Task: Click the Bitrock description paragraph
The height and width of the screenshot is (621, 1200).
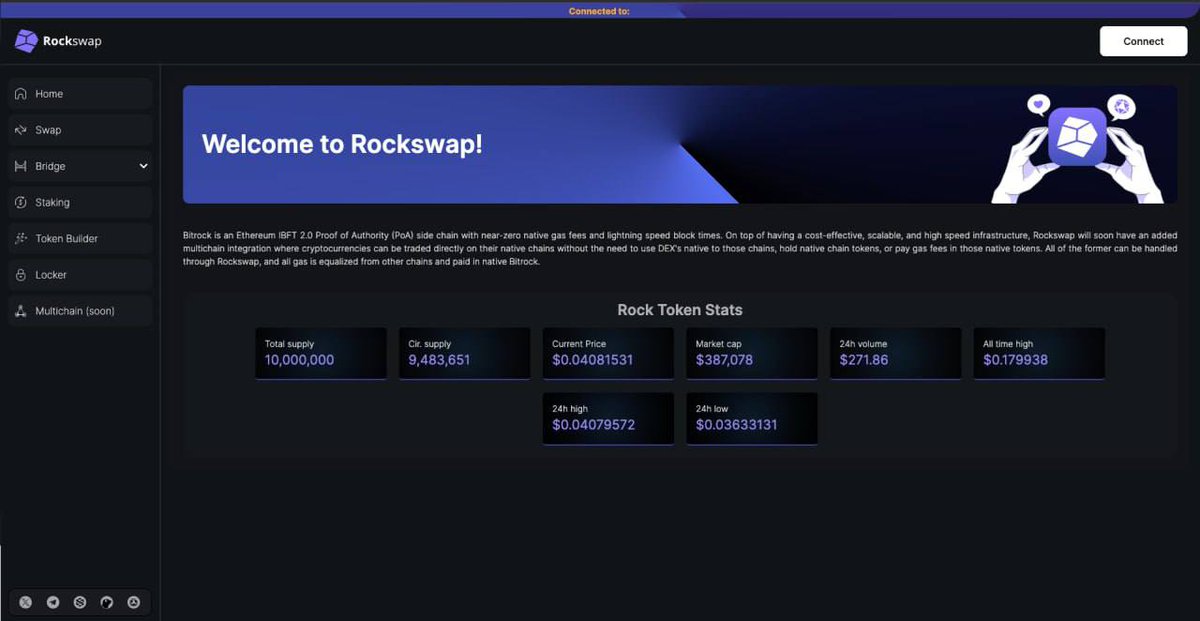Action: 680,247
